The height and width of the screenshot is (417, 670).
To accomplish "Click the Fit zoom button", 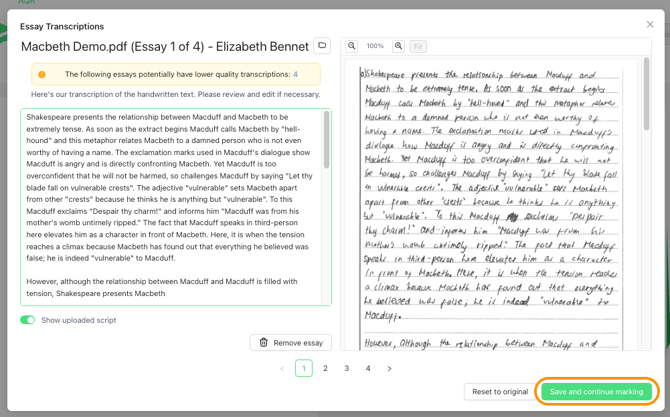I will click(418, 46).
